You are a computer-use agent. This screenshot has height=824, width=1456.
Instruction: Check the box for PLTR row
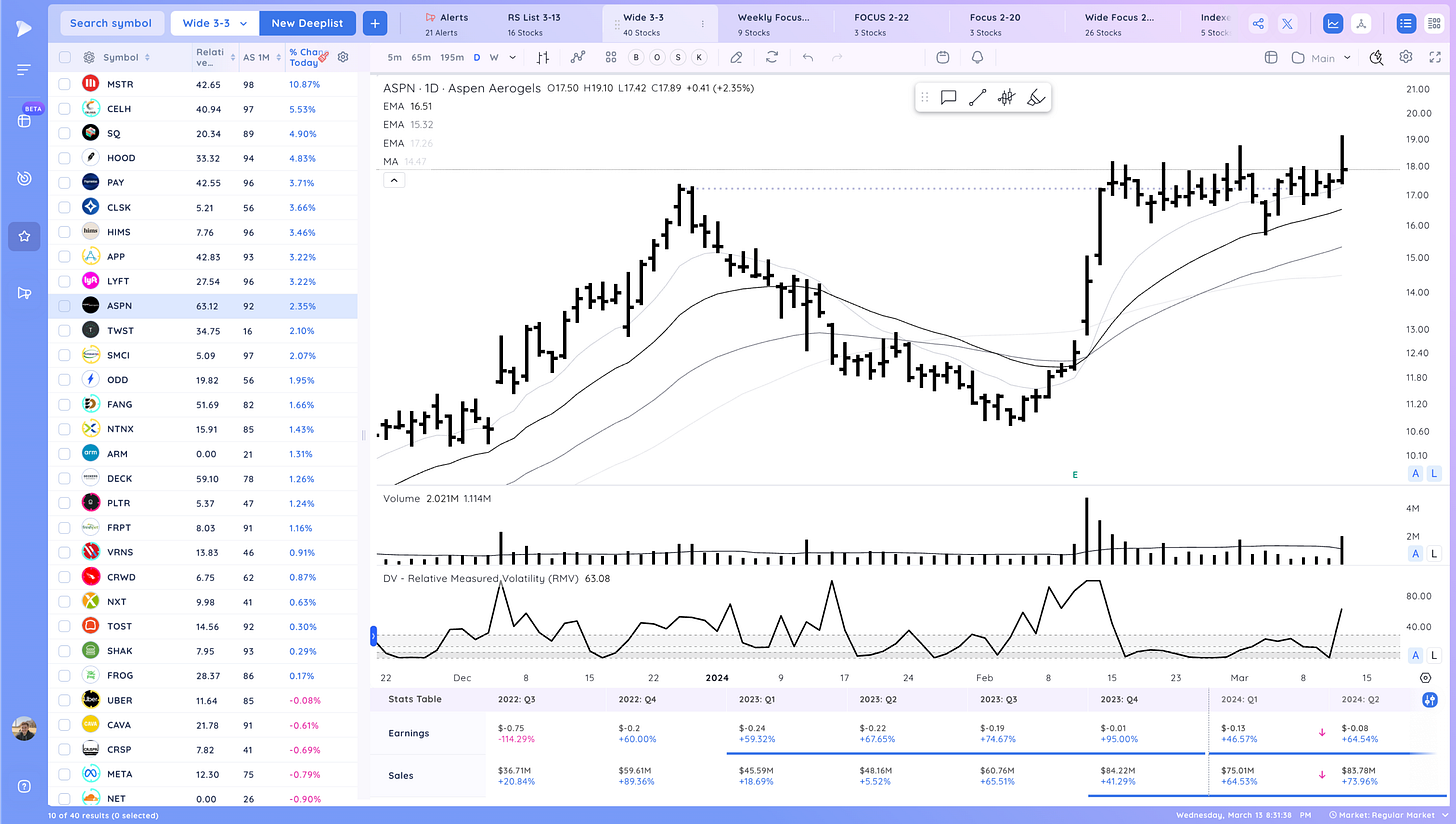[x=65, y=503]
